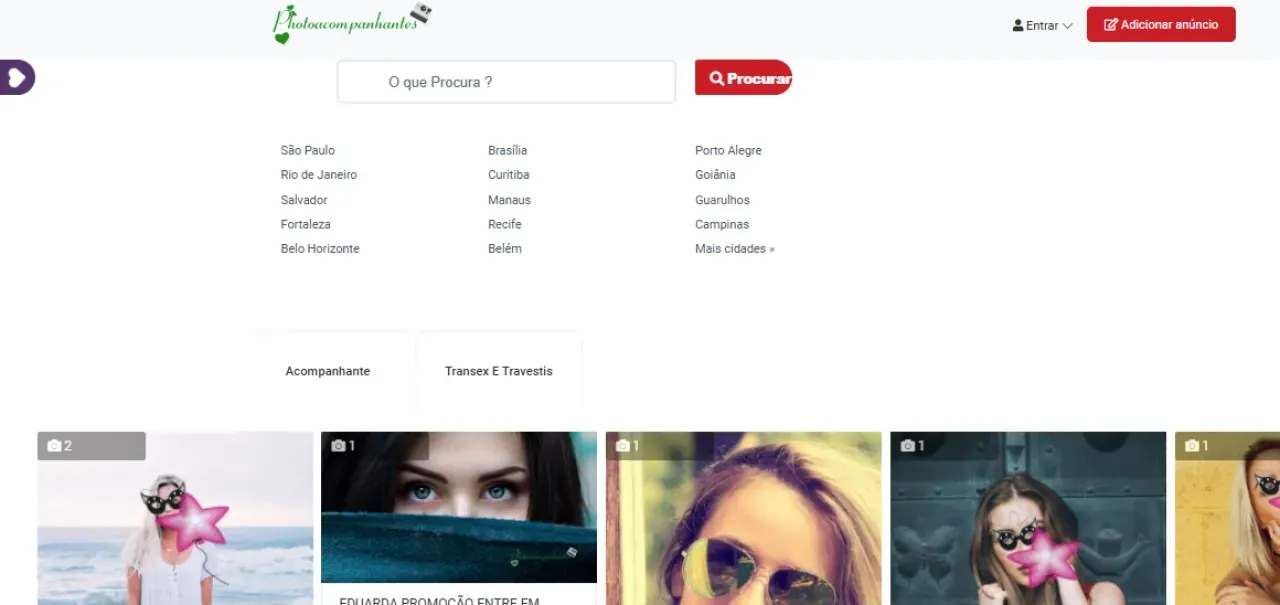The width and height of the screenshot is (1280, 605).
Task: Open the São Paulo city link
Action: click(307, 150)
